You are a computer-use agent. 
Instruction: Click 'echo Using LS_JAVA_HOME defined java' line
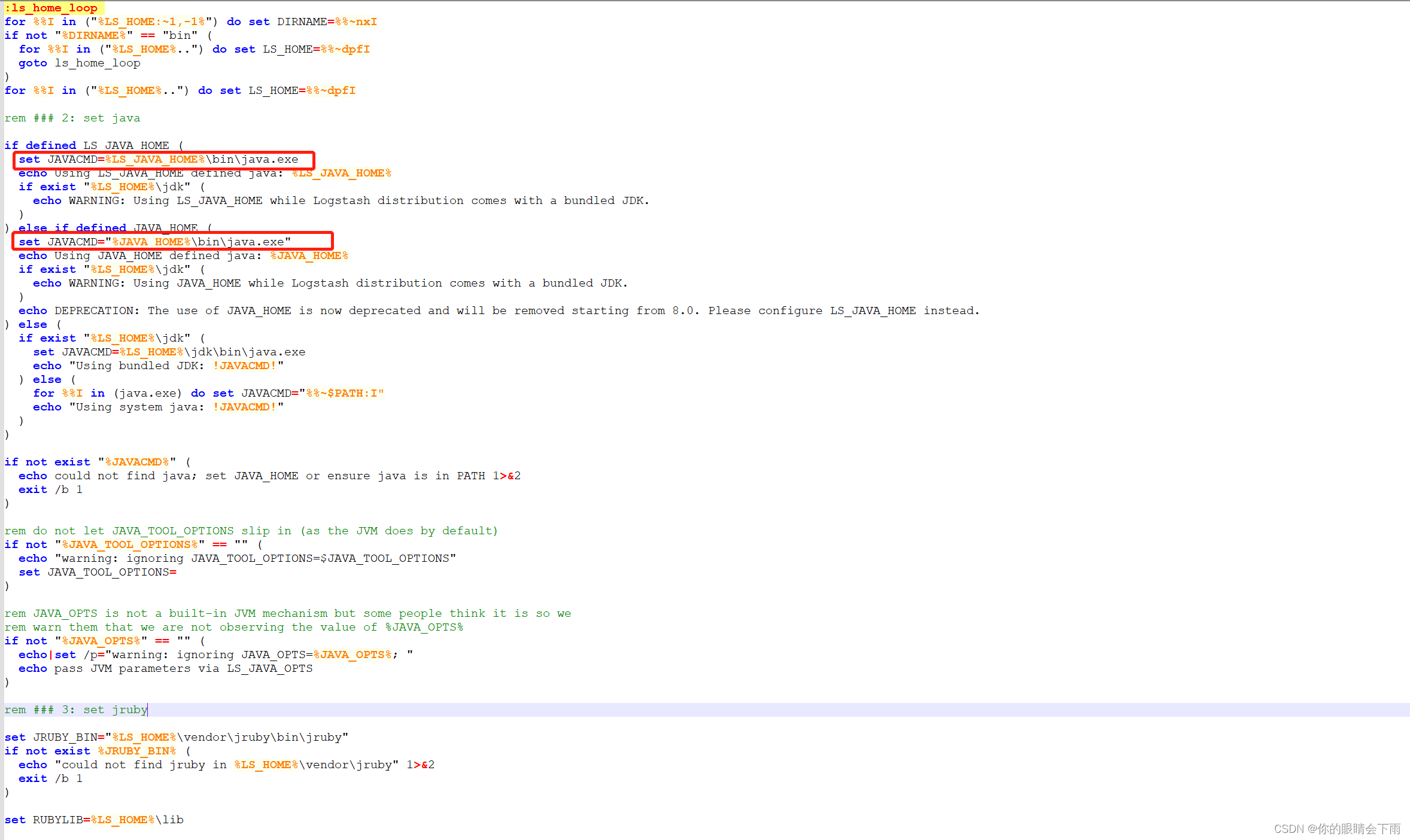pyautogui.click(x=205, y=173)
